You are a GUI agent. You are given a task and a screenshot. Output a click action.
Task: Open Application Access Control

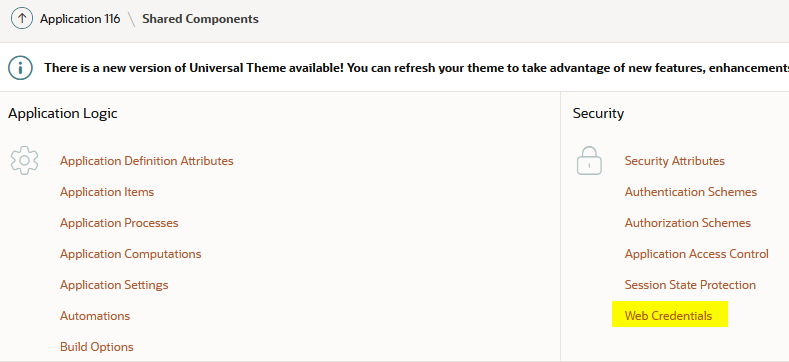coord(696,254)
